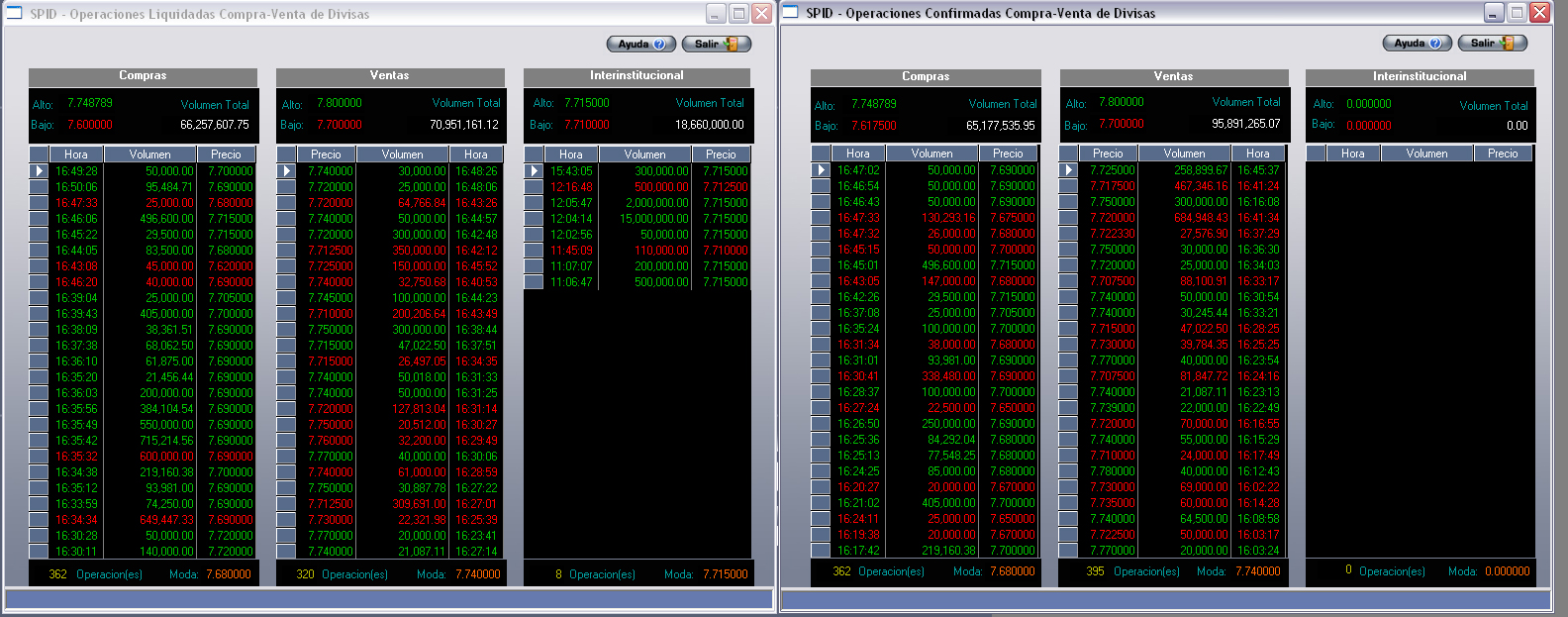Viewport: 1568px width, 617px height.
Task: Click Volumen header in Confirmadas Compras table
Action: 931,154
